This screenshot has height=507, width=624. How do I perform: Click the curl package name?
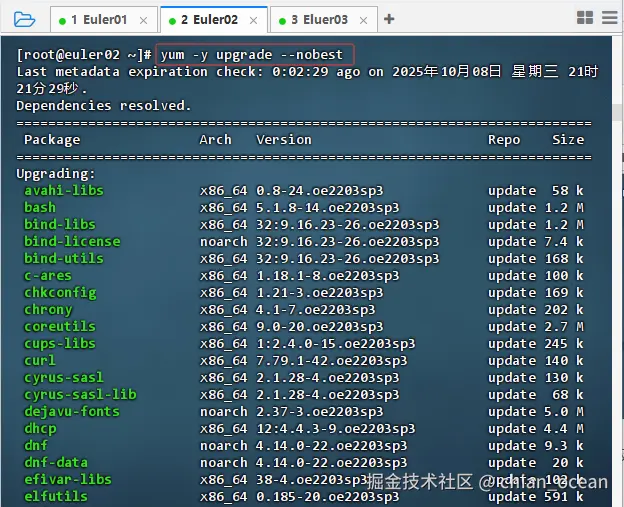(x=40, y=361)
